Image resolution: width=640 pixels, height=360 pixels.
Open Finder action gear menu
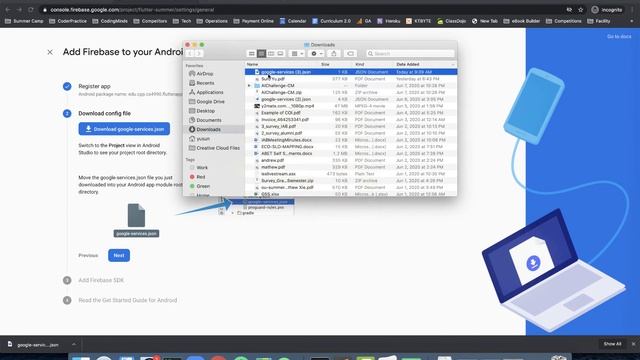point(316,53)
